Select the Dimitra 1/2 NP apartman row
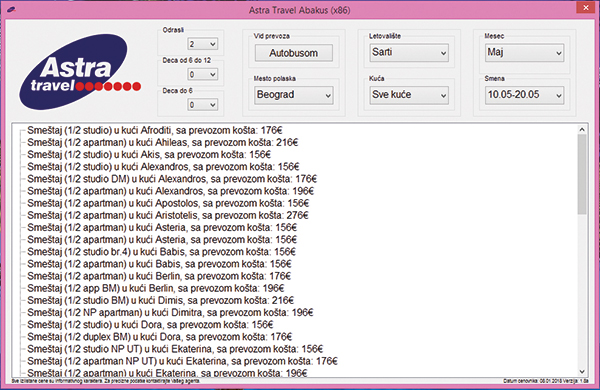 tap(170, 313)
